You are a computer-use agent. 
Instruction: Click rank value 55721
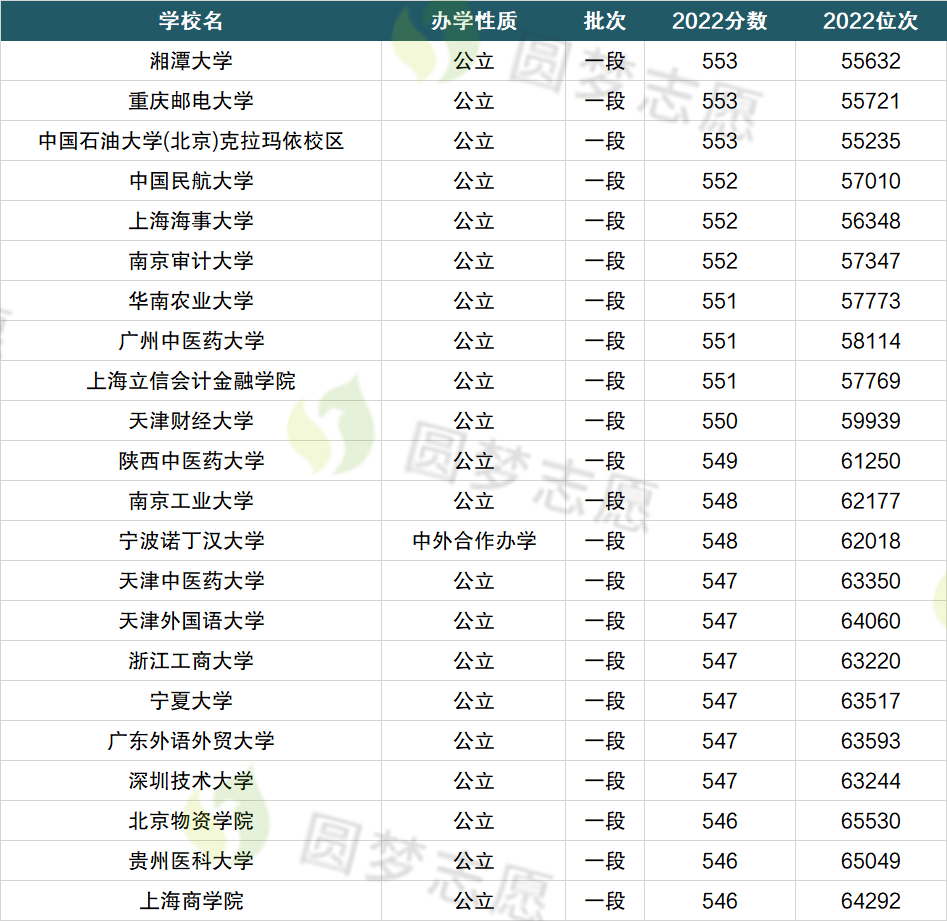coord(870,101)
